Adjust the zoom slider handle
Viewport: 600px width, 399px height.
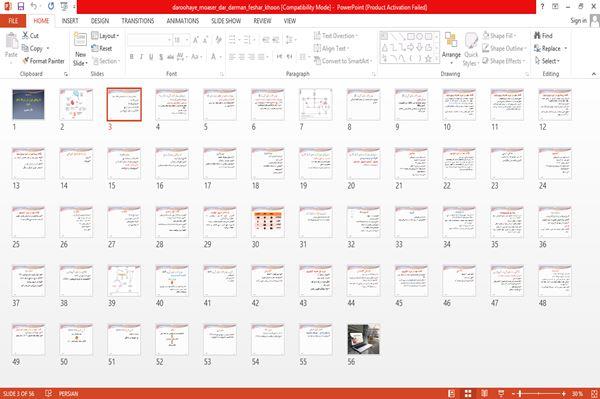(x=520, y=393)
